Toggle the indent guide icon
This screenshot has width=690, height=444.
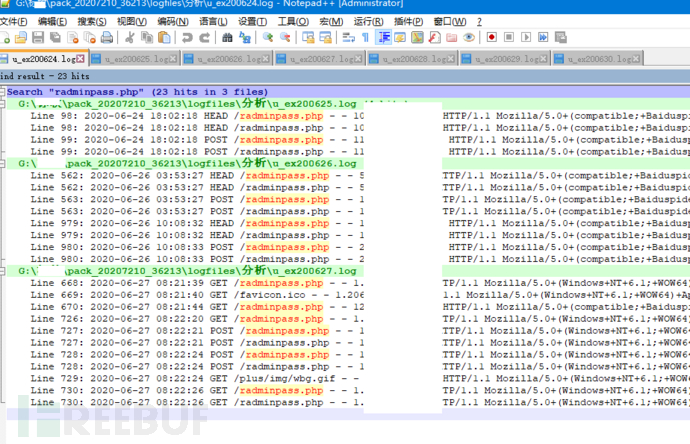pos(384,38)
